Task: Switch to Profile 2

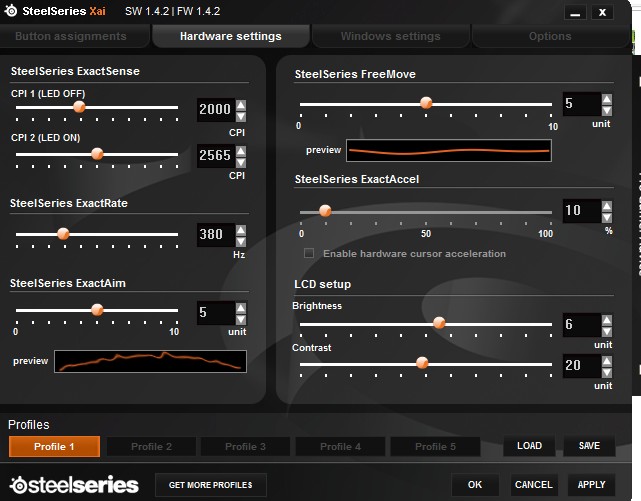Action: pos(151,446)
